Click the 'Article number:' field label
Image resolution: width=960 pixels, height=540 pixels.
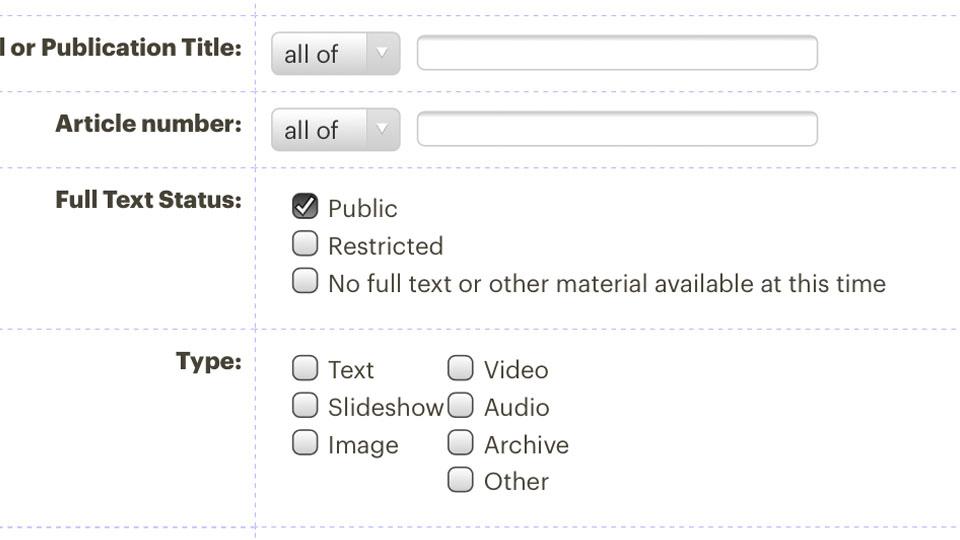coord(148,124)
